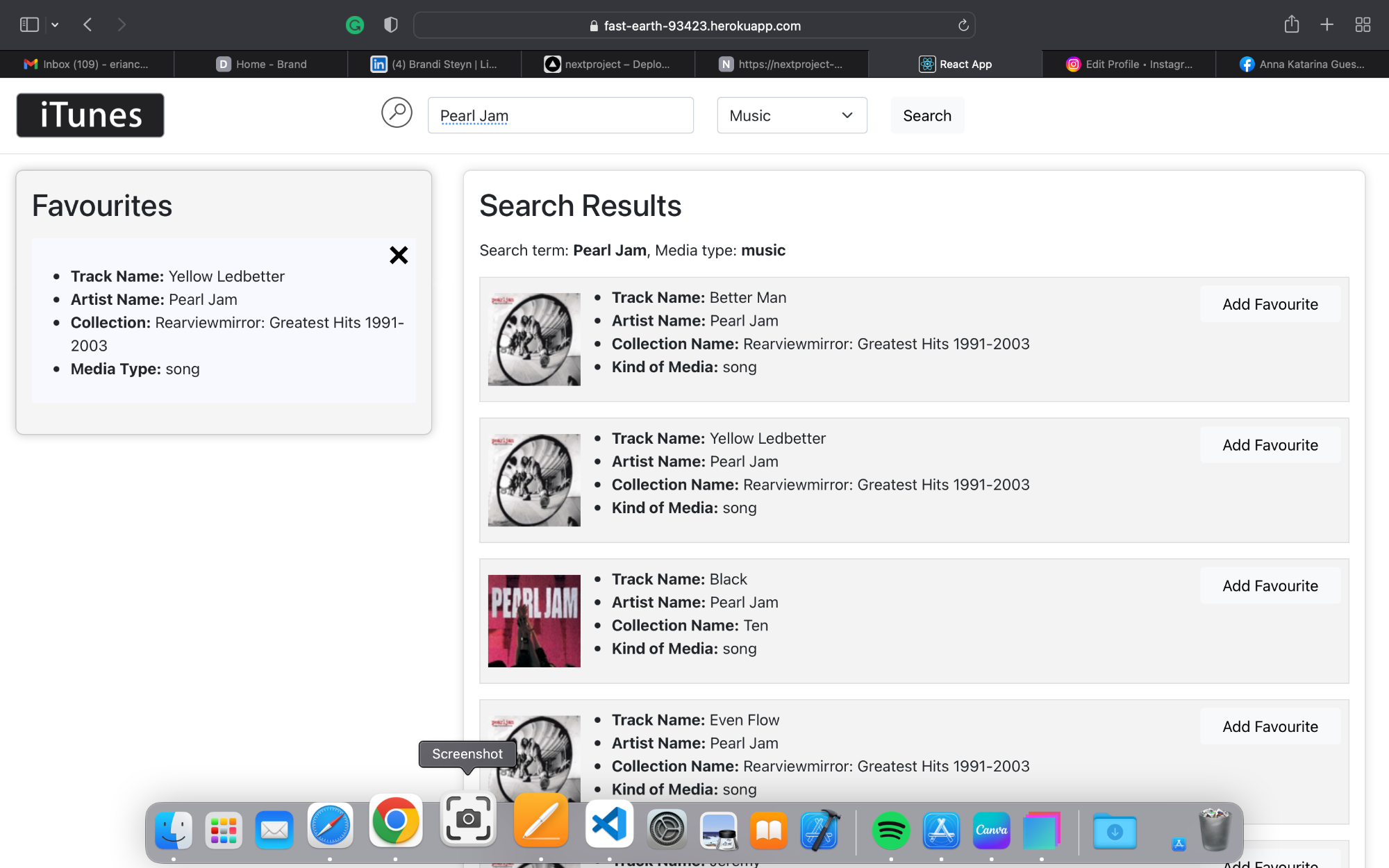Screen dimensions: 1389x868
Task: Open the Trash from the dock
Action: coord(1215,829)
